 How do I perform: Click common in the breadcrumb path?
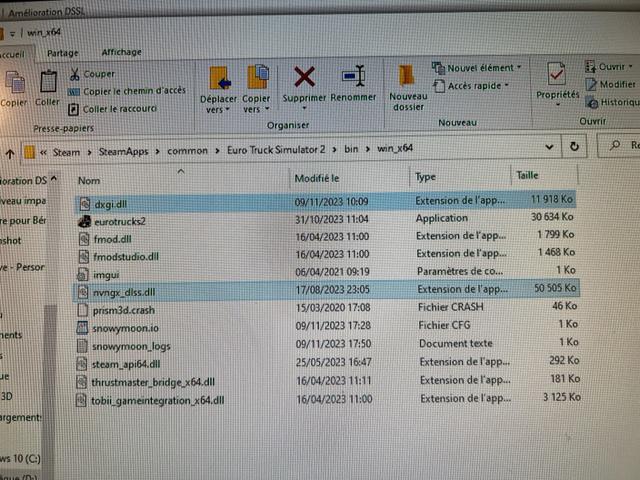pos(187,151)
